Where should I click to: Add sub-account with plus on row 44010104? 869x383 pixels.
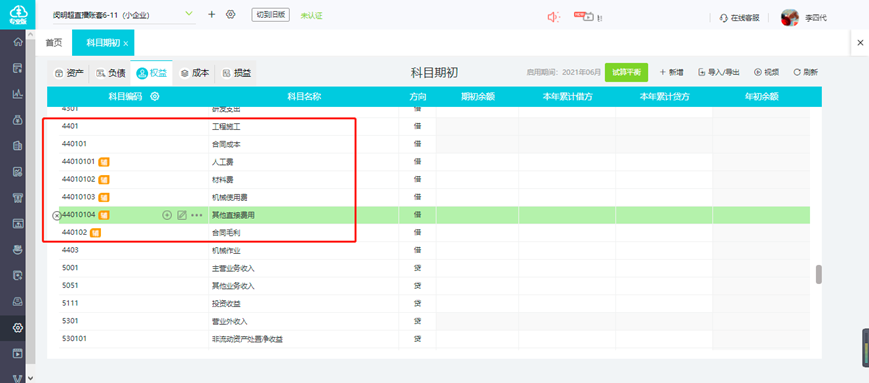click(x=167, y=215)
